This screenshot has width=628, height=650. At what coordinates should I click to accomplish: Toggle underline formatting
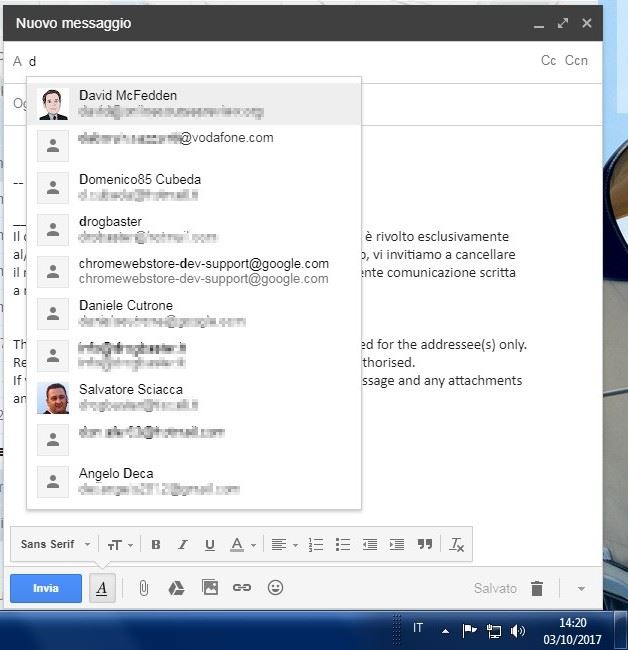tap(210, 545)
